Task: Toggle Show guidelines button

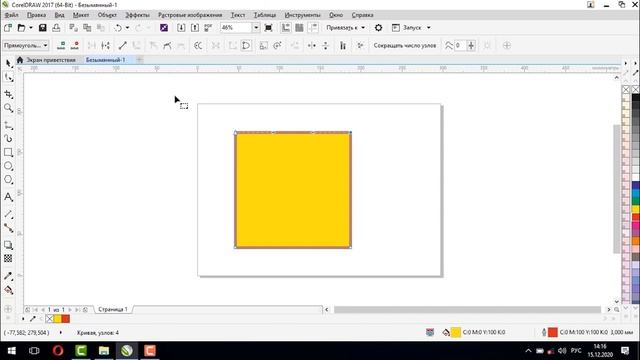Action: click(313, 28)
